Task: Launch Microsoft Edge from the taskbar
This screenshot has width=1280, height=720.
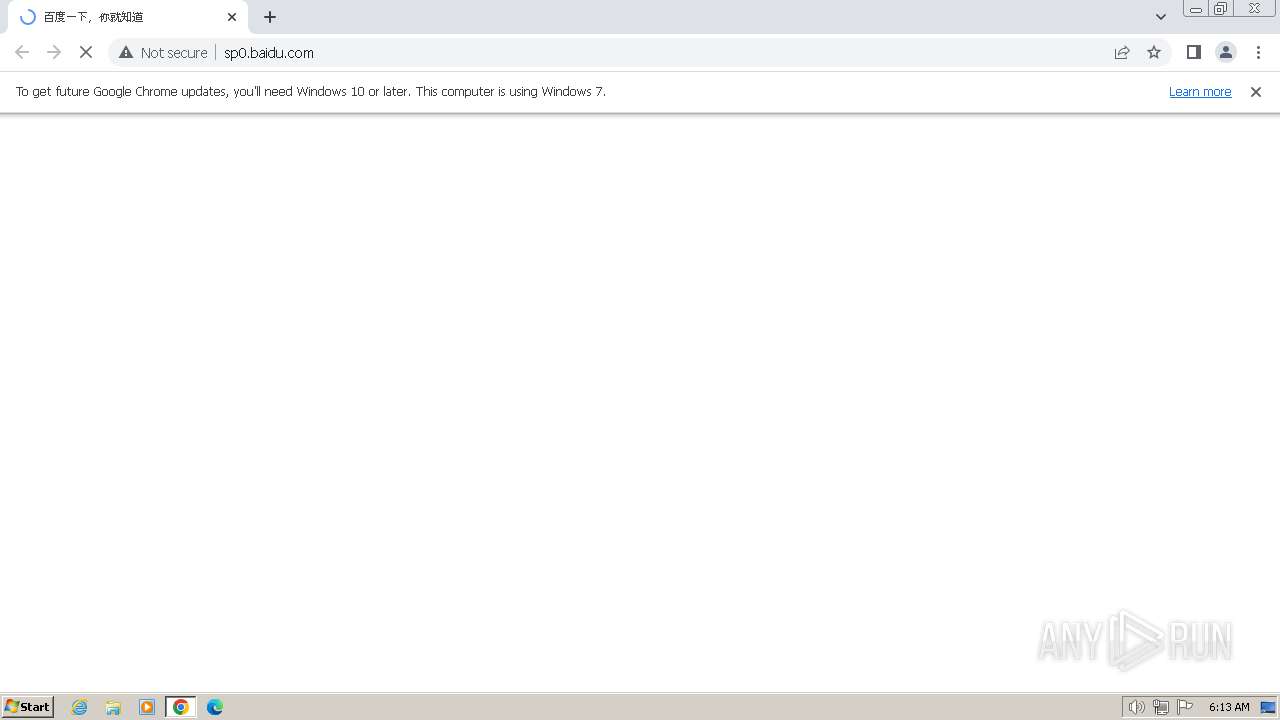Action: pos(215,707)
